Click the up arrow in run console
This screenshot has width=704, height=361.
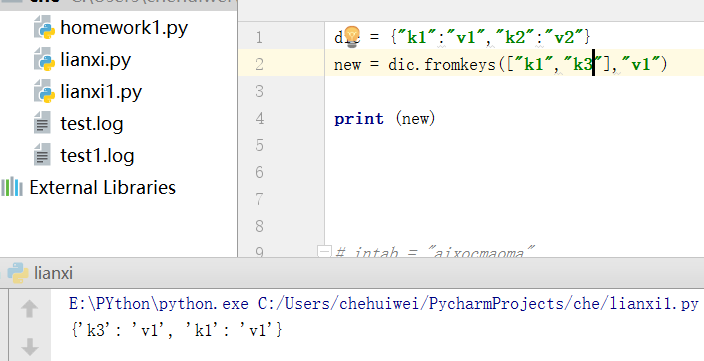pos(29,309)
